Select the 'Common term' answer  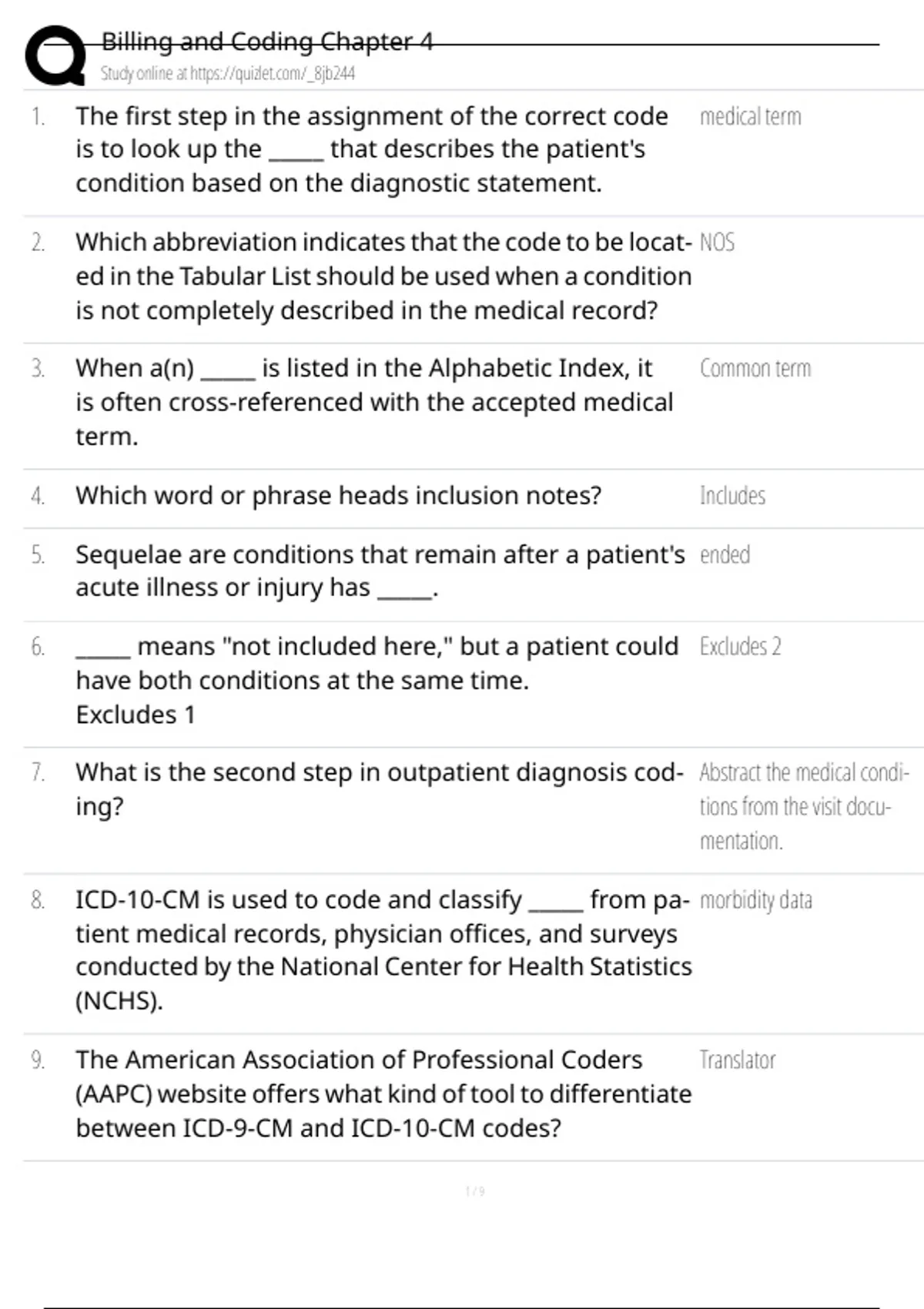coord(755,369)
